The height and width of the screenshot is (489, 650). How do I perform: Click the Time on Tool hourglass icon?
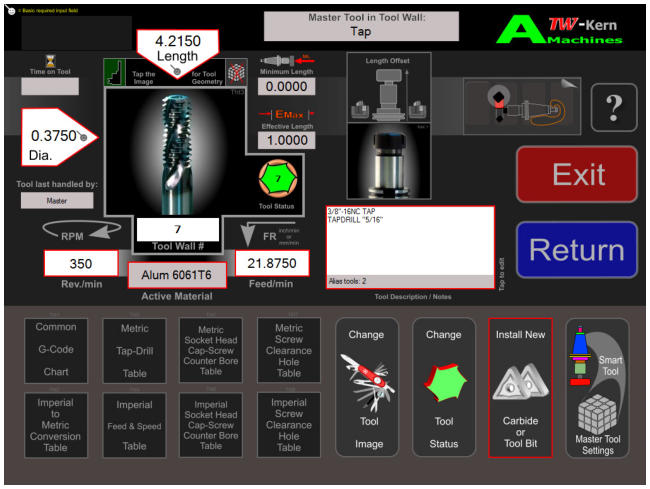point(51,61)
